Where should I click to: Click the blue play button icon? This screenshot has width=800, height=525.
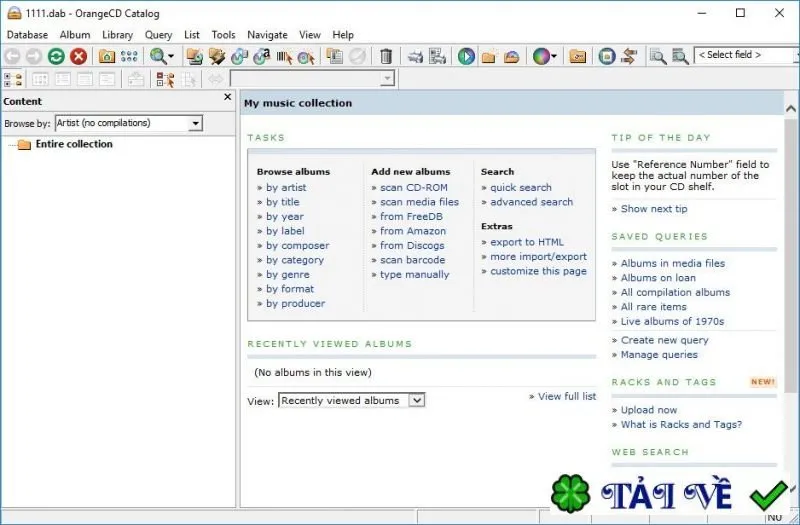click(x=466, y=56)
